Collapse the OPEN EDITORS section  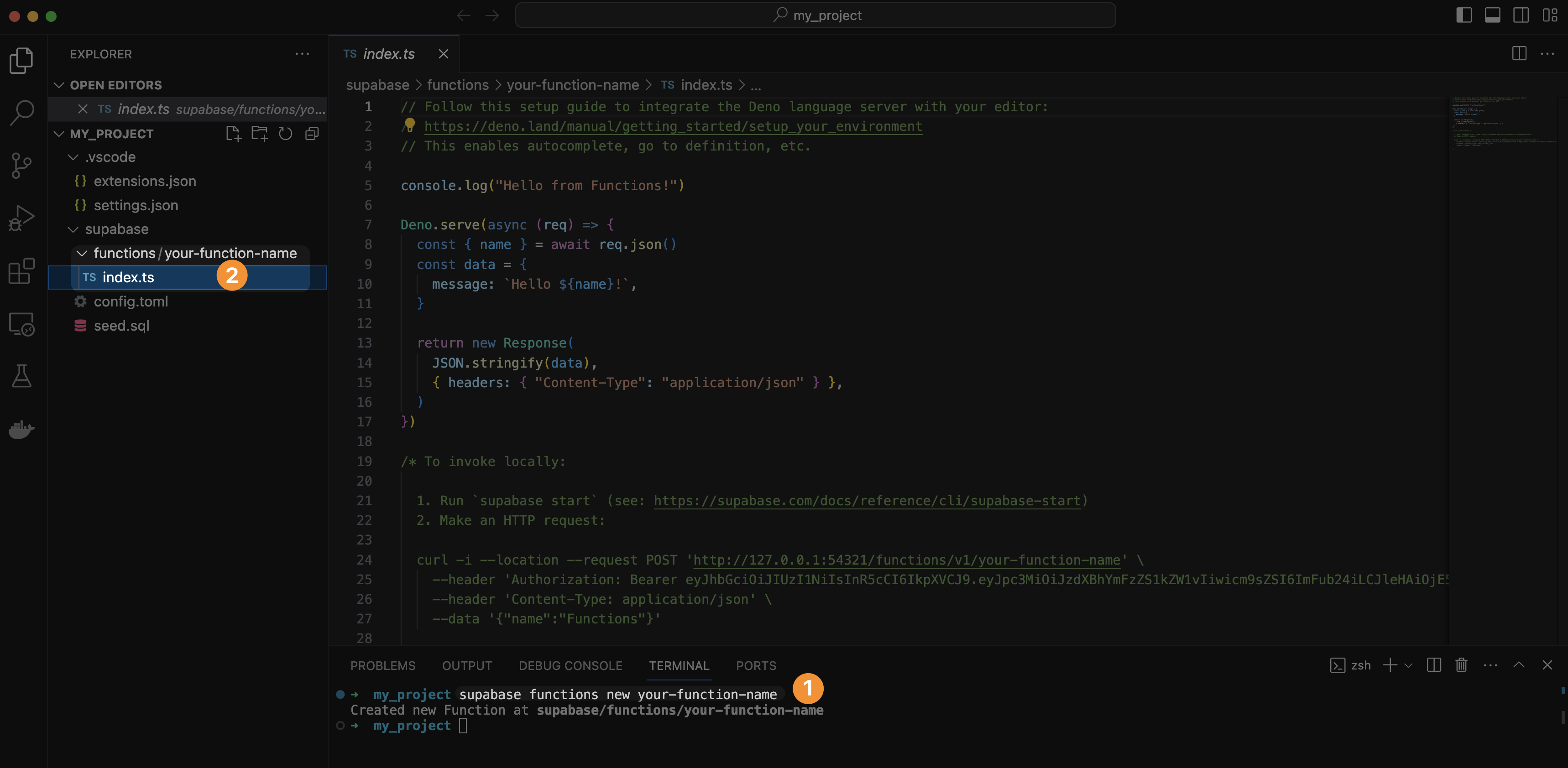point(58,84)
